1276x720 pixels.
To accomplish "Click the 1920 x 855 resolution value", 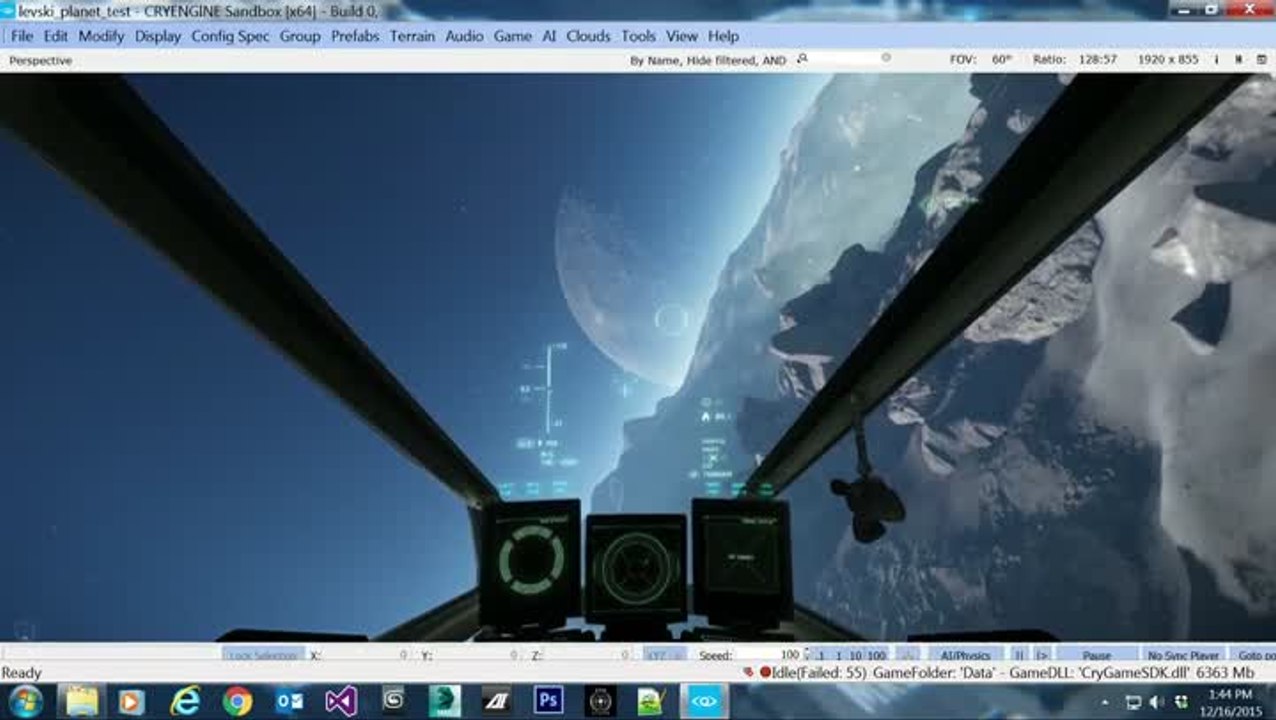I will (x=1167, y=59).
